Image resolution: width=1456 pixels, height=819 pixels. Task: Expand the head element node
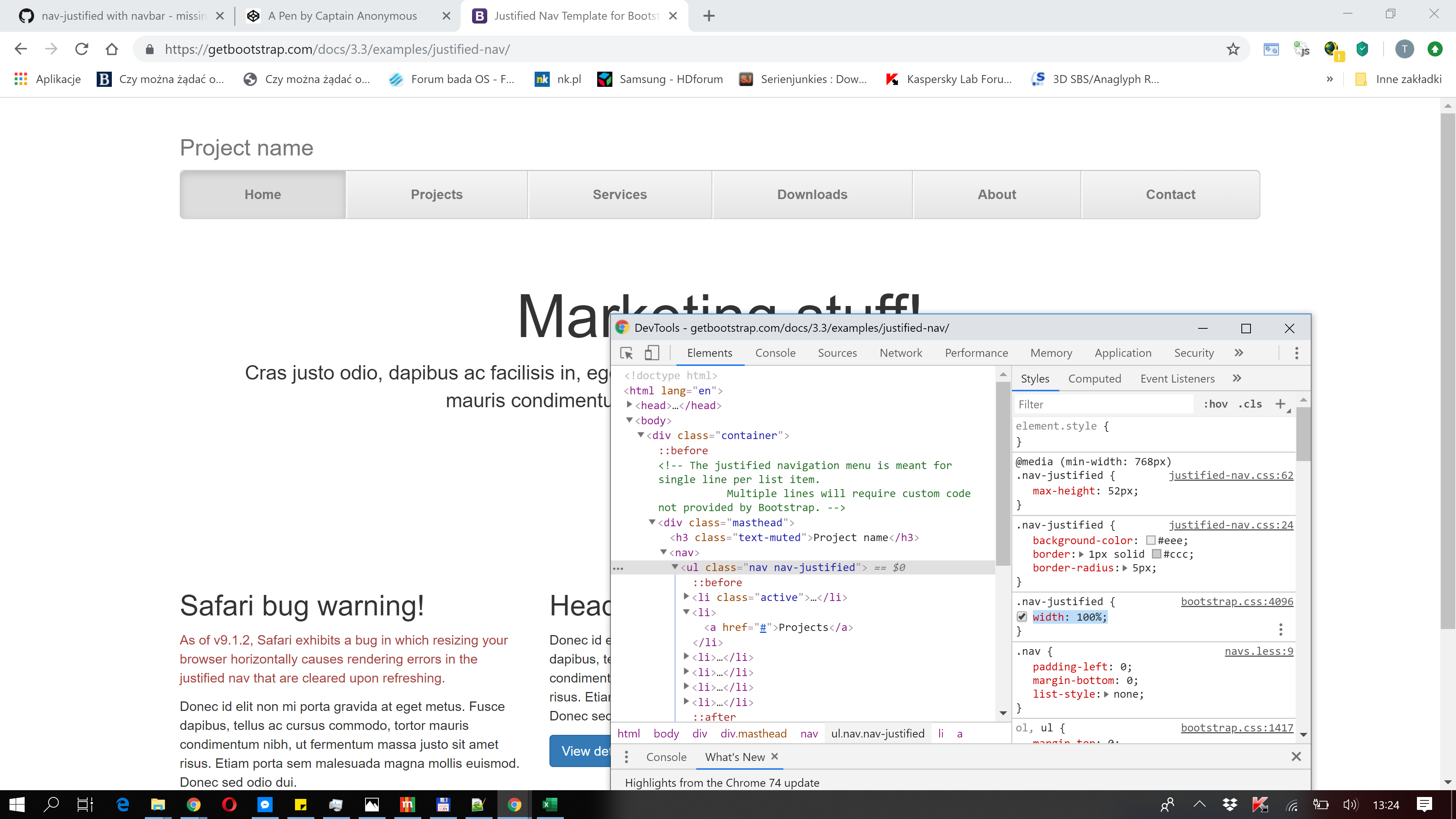pyautogui.click(x=630, y=405)
